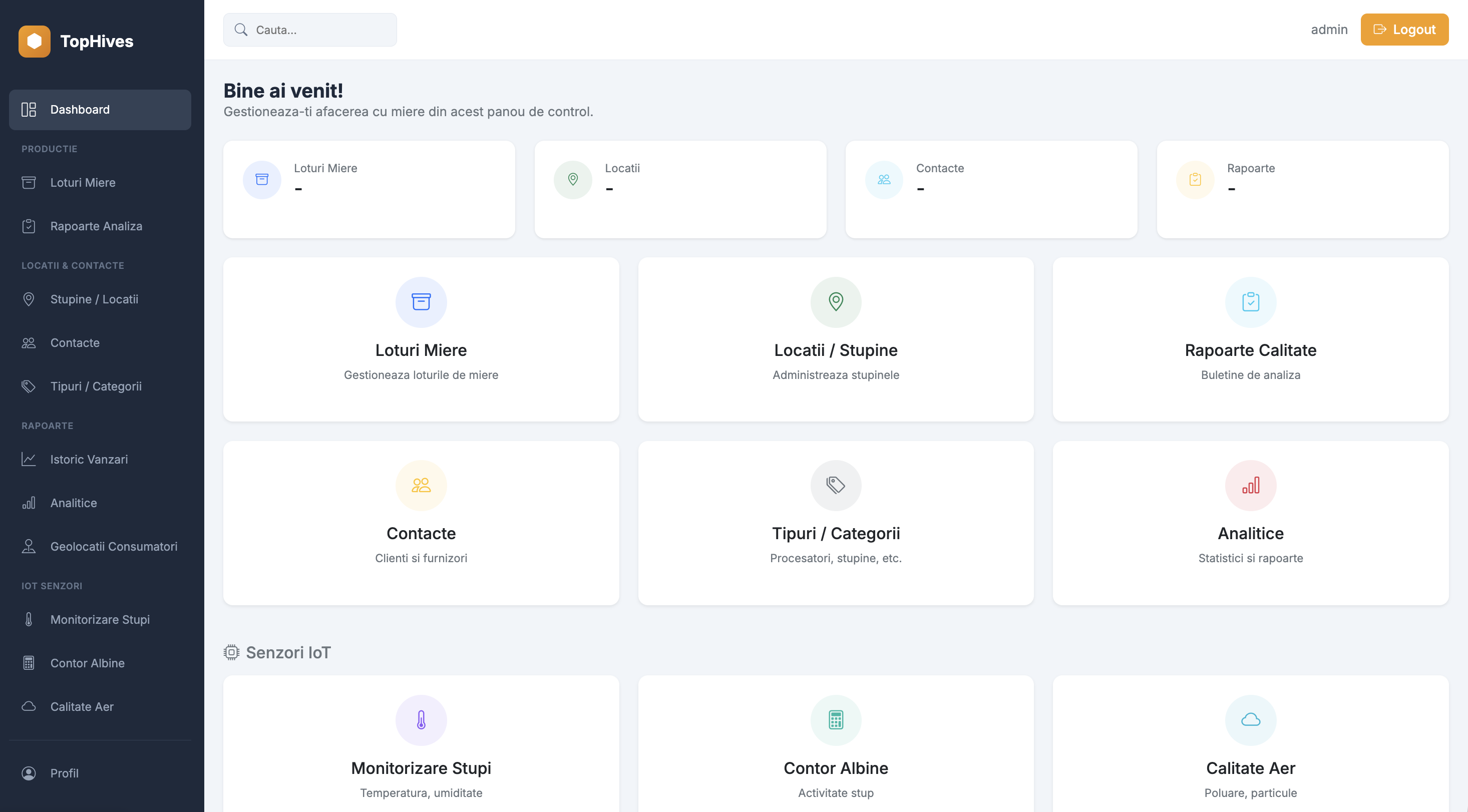Select the Monitorizare Stupi thermometer icon
Viewport: 1468px width, 812px height.
pos(29,619)
